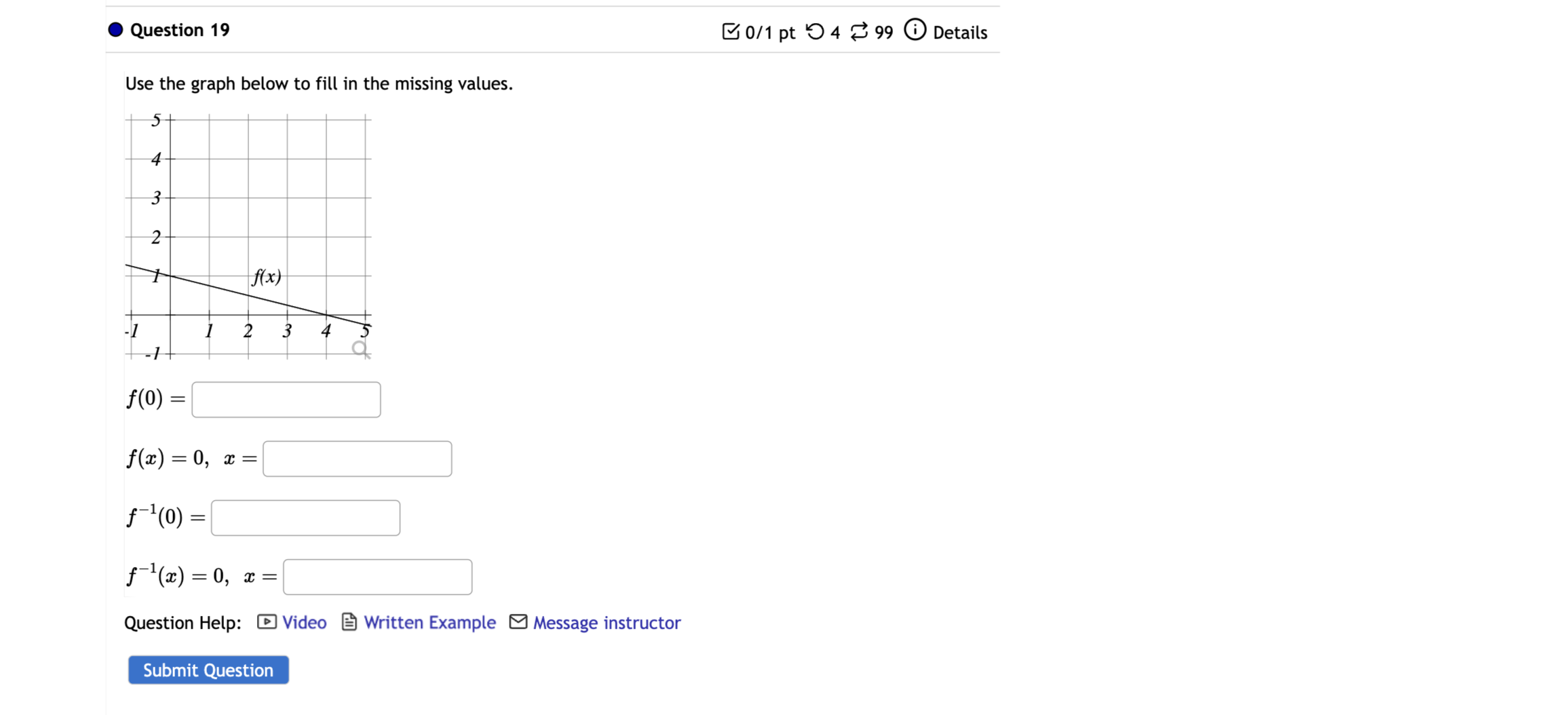Click the refresh icon showing 99
The width and height of the screenshot is (1568, 715).
(x=858, y=31)
